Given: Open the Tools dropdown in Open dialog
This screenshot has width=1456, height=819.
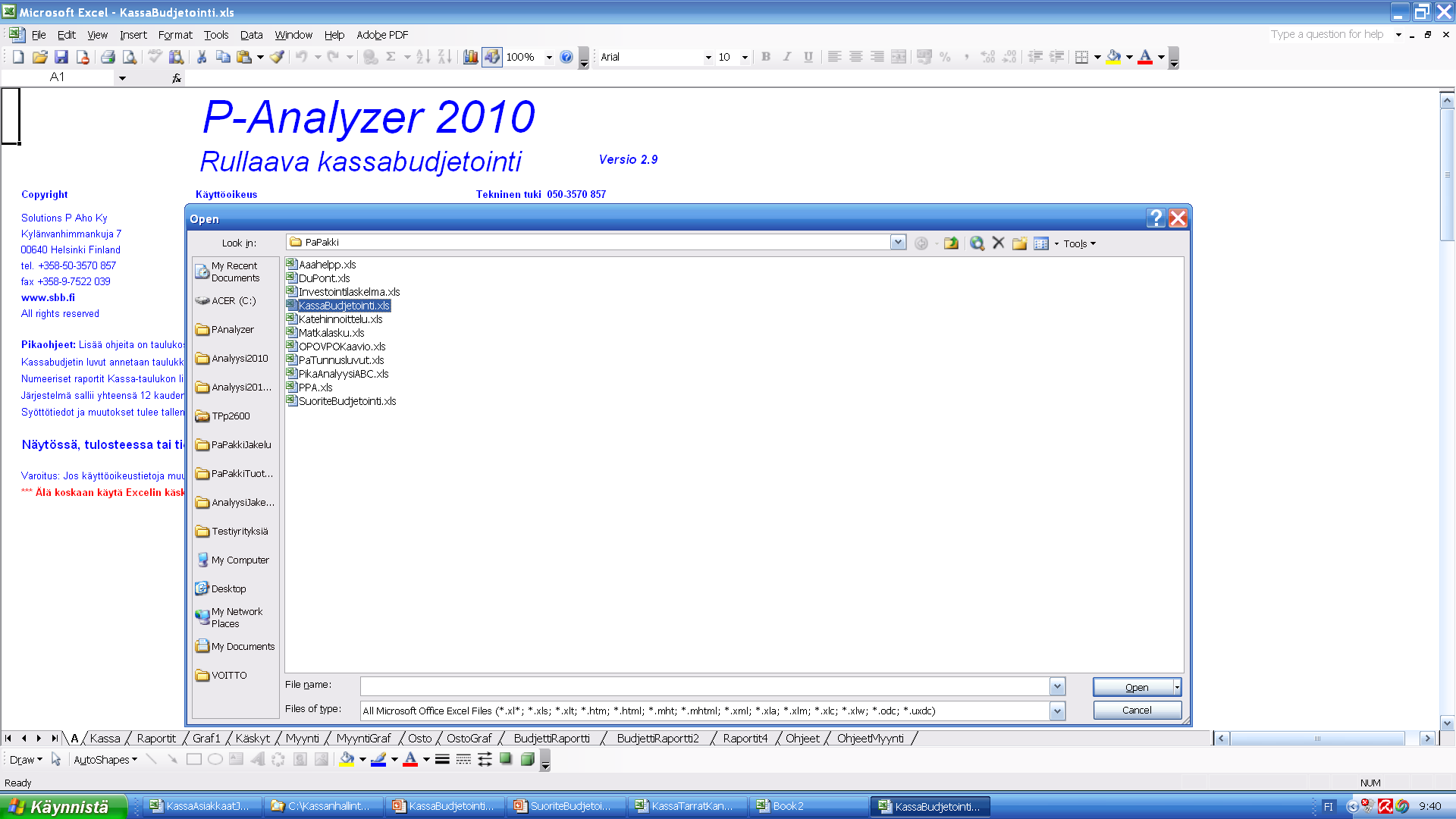Looking at the screenshot, I should click(1079, 243).
